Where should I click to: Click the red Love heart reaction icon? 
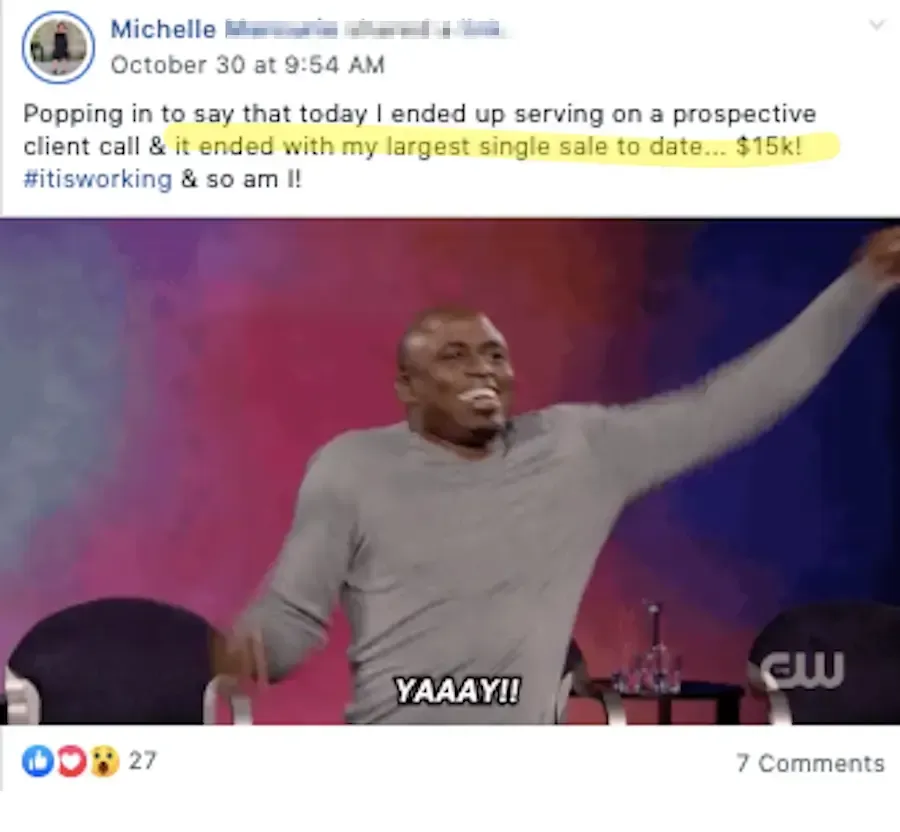(71, 761)
